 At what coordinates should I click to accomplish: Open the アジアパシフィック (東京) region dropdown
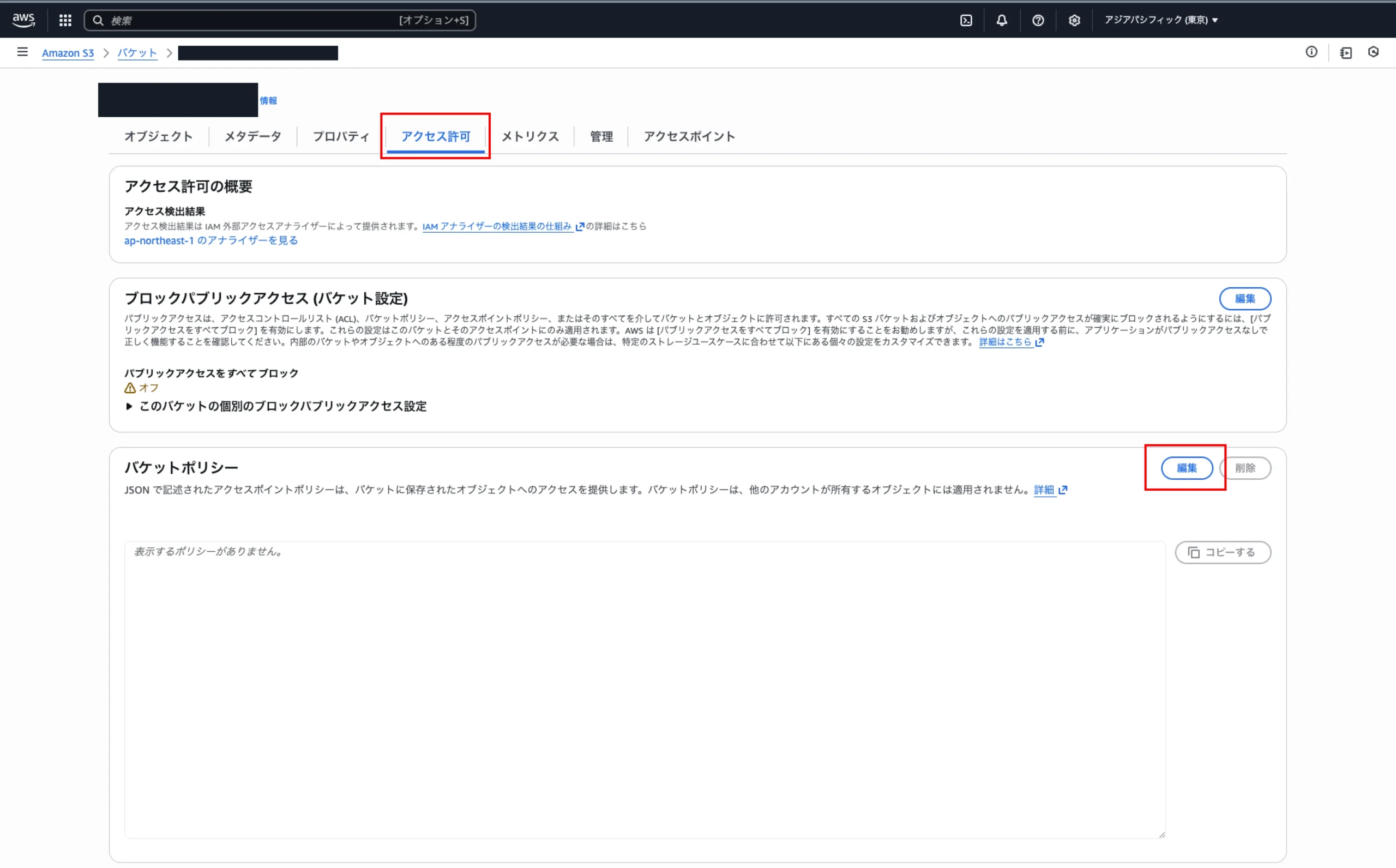pyautogui.click(x=1160, y=20)
